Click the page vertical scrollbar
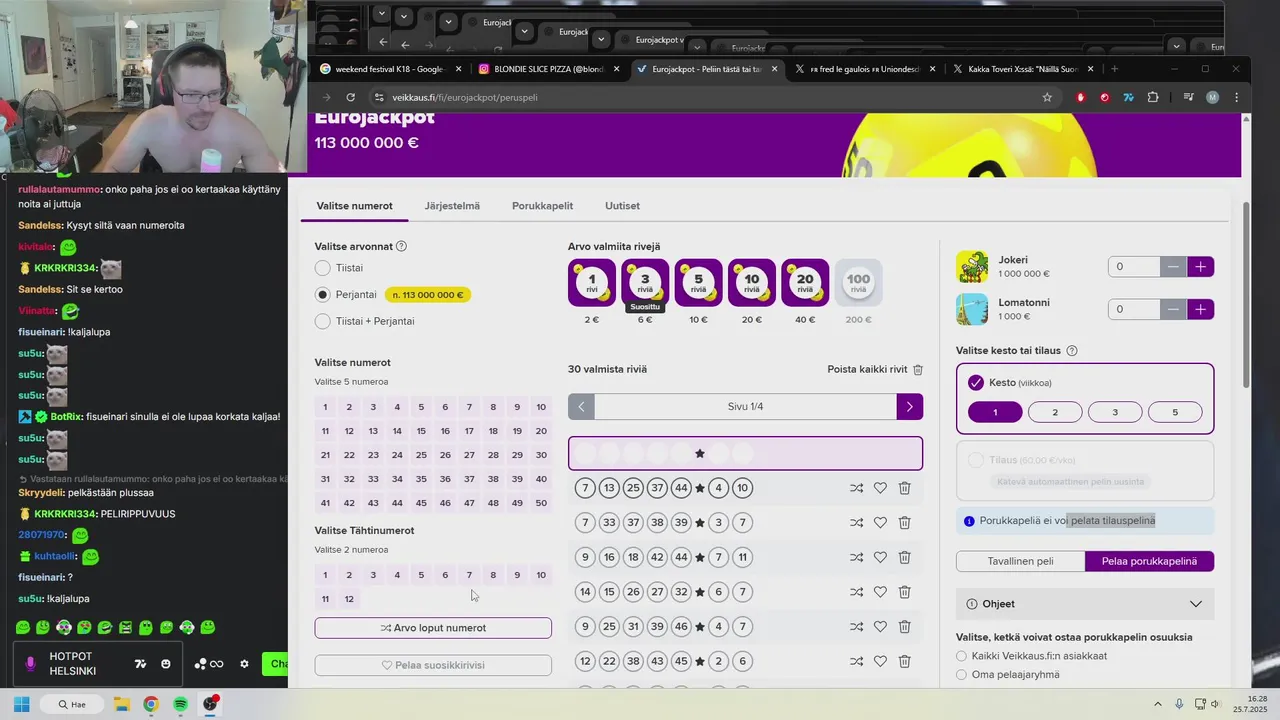 tap(1245, 295)
